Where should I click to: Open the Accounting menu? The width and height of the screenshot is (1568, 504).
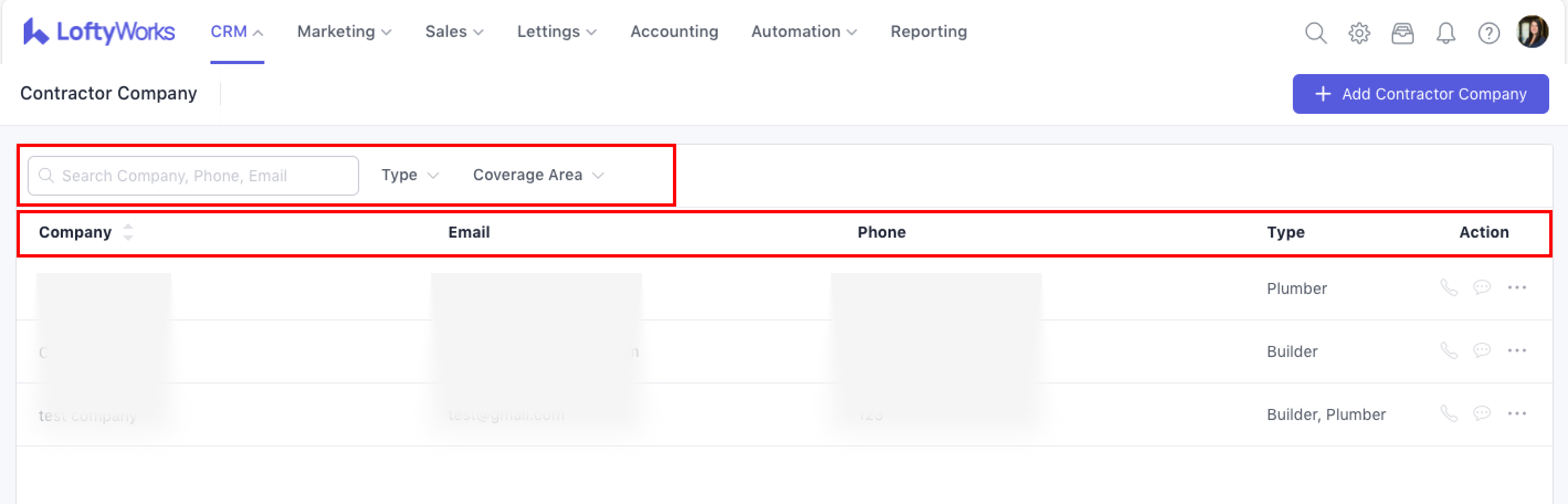point(674,32)
